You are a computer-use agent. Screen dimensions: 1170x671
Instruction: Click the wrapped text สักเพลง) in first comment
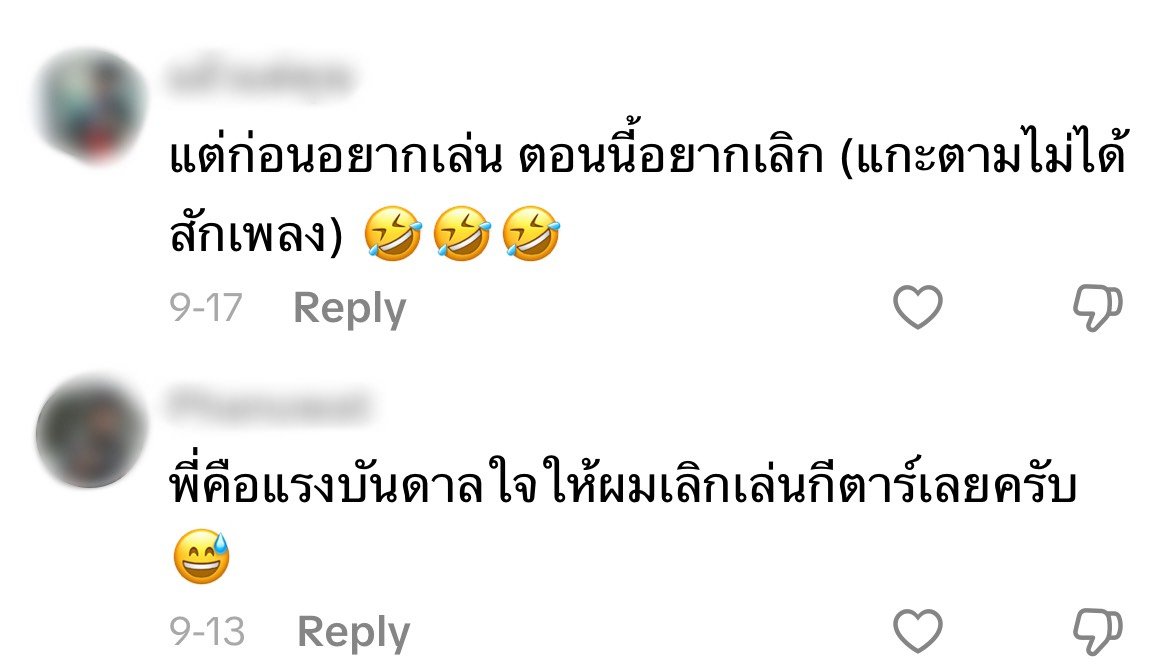(256, 233)
